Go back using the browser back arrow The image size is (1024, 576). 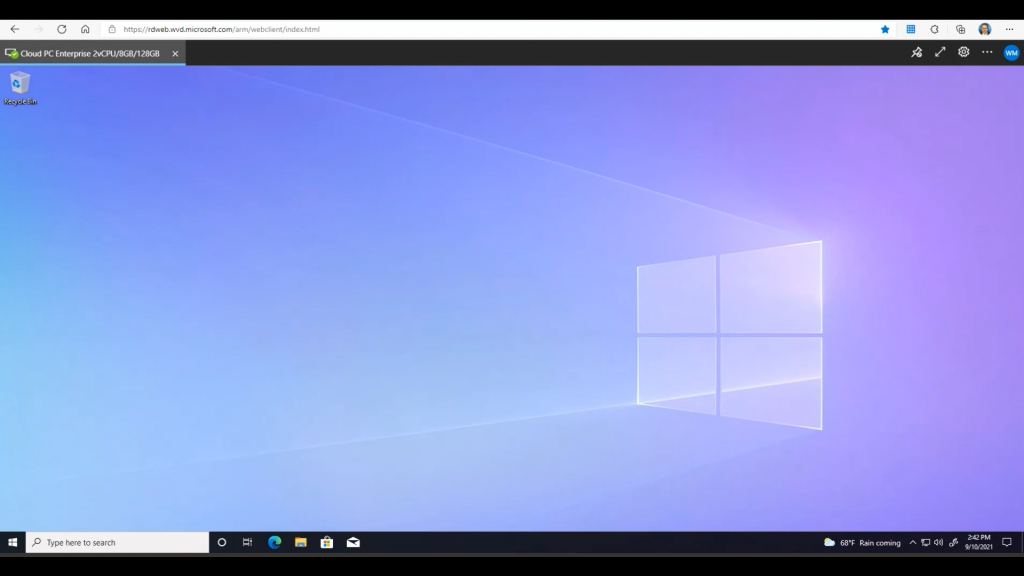[x=15, y=29]
